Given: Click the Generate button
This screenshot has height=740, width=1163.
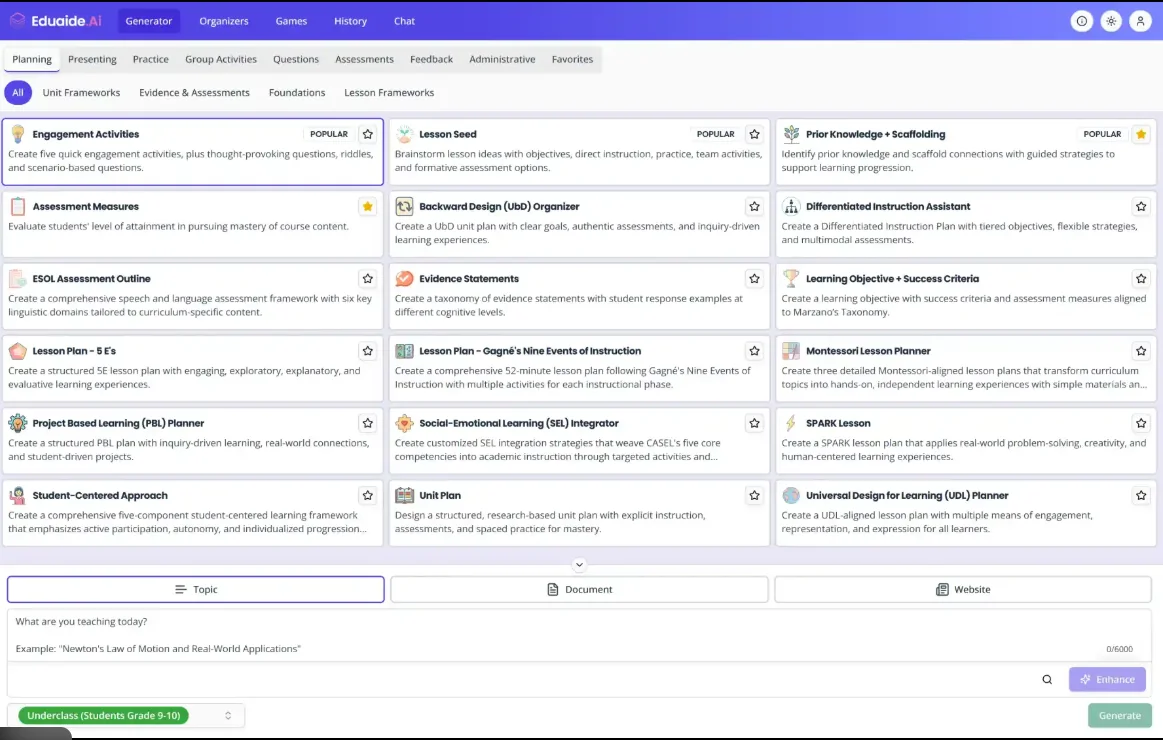Looking at the screenshot, I should click(x=1119, y=715).
